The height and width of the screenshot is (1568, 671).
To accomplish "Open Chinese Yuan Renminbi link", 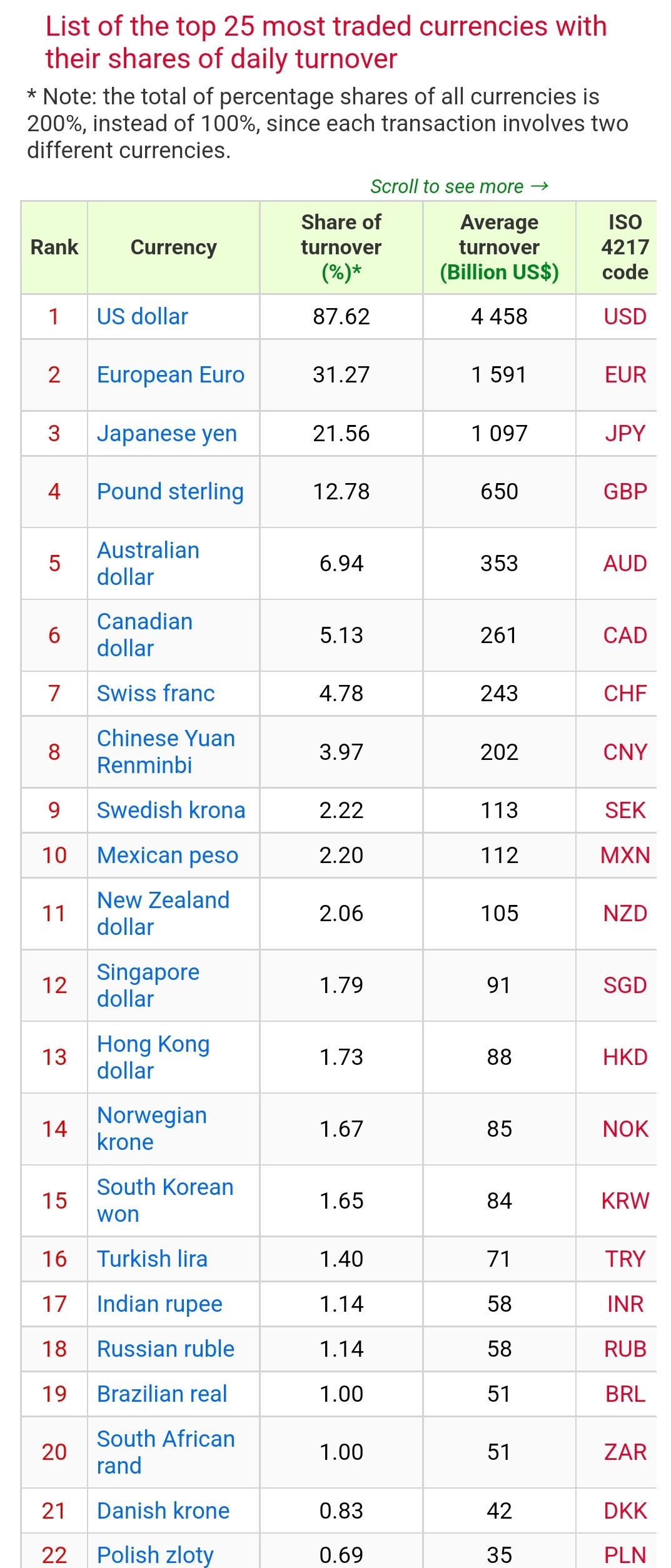I will pos(166,752).
